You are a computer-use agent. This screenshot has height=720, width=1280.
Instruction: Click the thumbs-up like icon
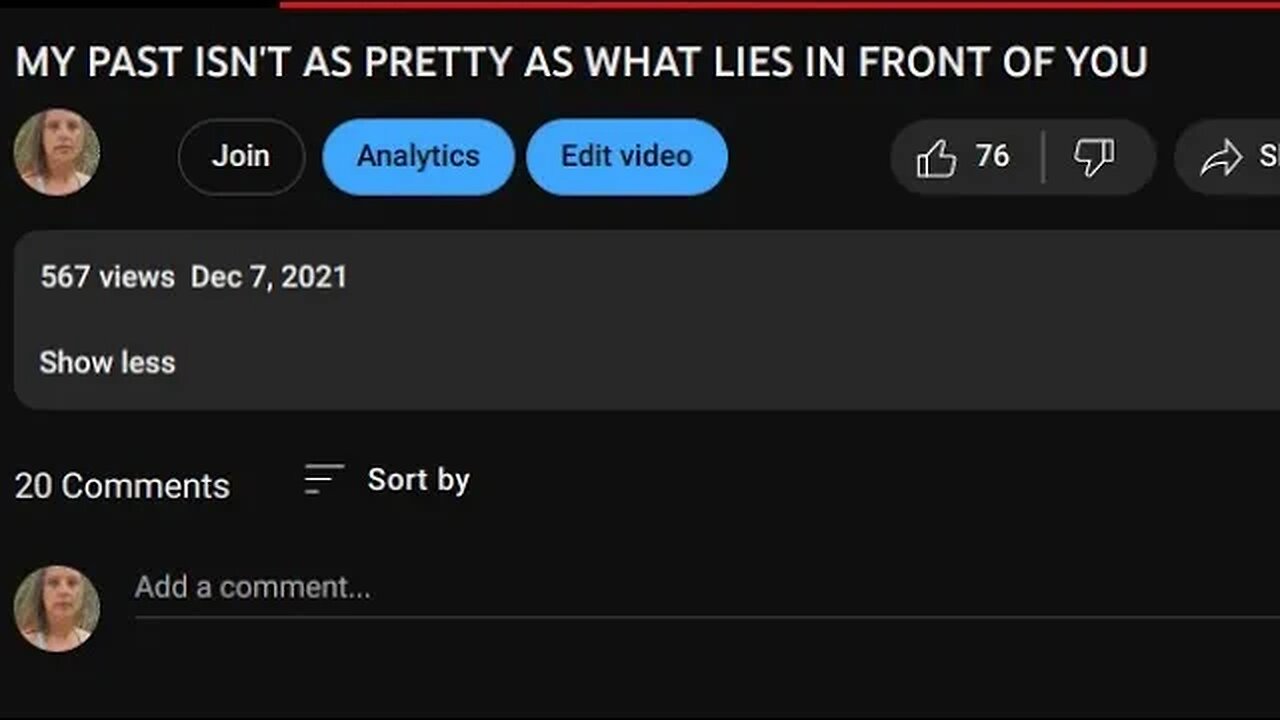(x=936, y=157)
